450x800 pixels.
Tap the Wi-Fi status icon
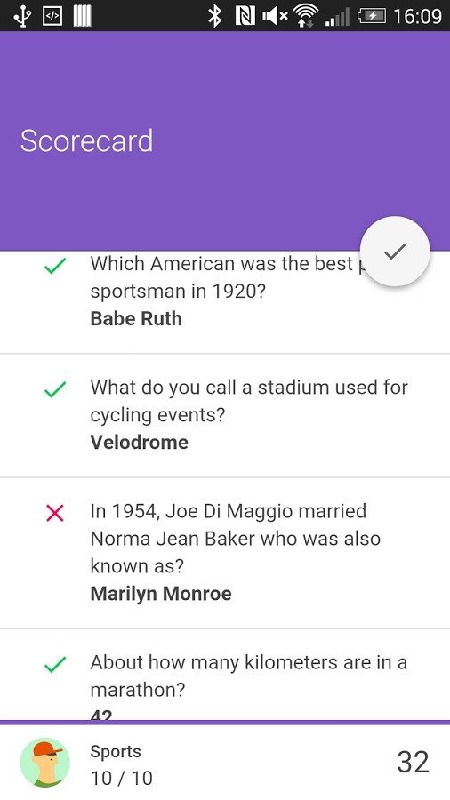click(306, 15)
